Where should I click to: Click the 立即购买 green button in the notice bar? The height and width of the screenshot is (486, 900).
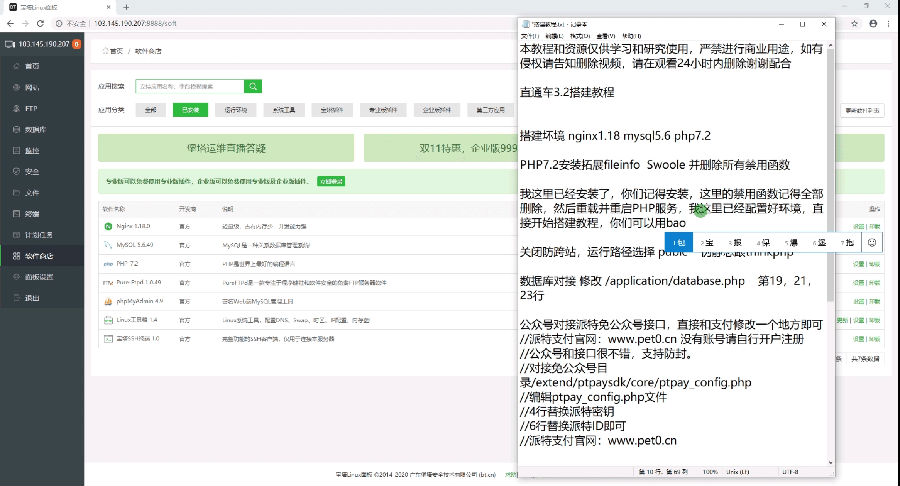click(x=331, y=181)
